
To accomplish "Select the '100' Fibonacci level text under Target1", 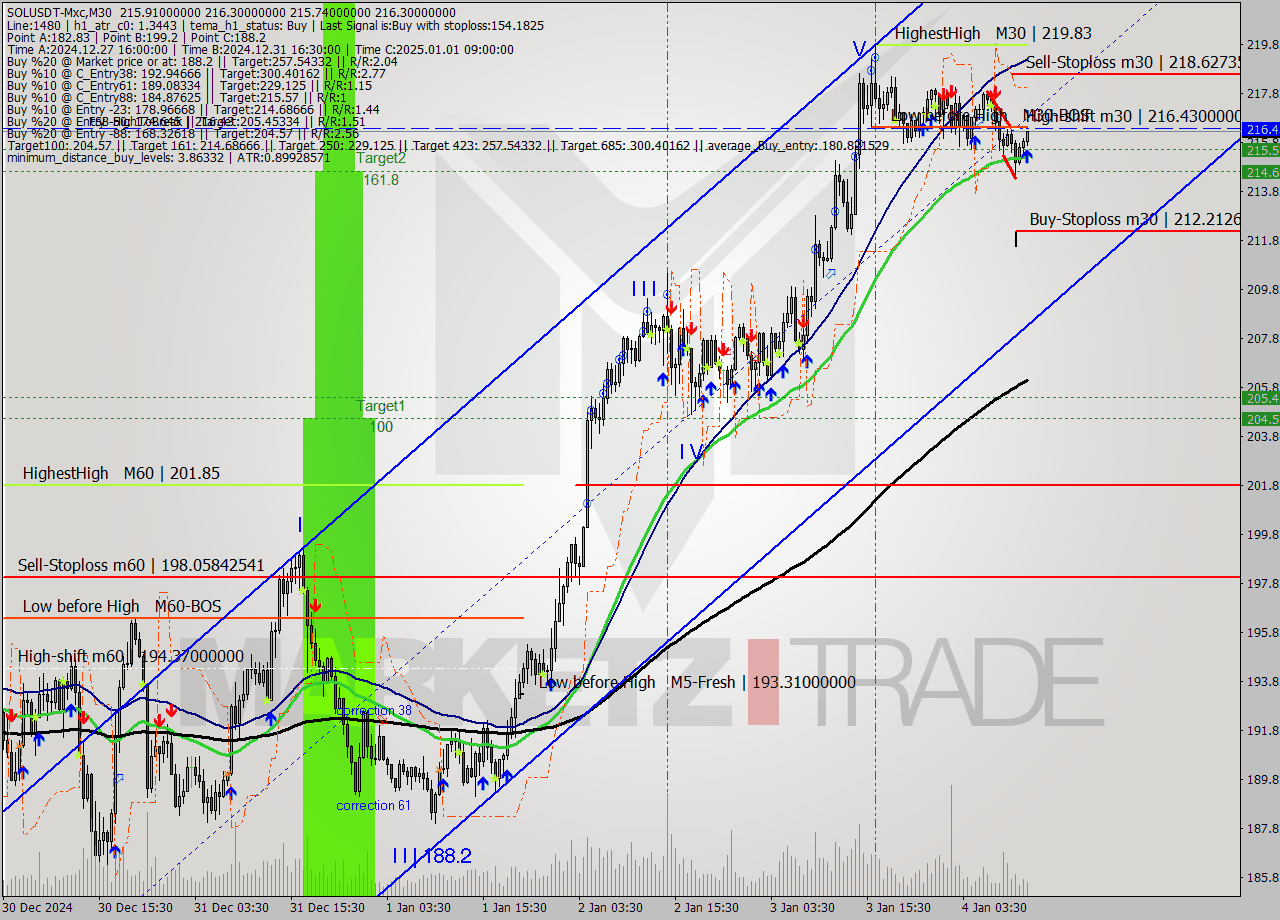I will pyautogui.click(x=381, y=427).
